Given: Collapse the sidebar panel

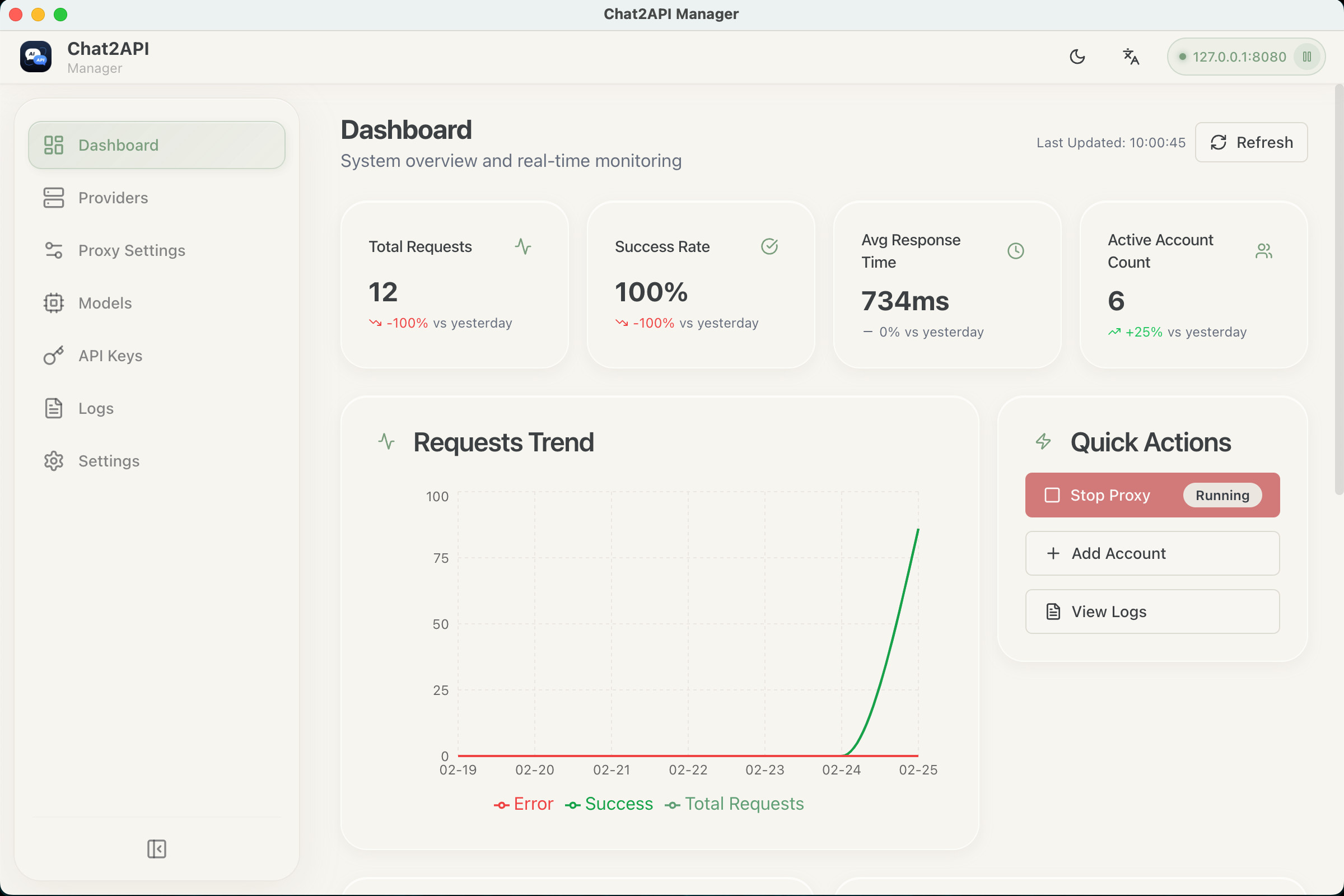Looking at the screenshot, I should click(x=156, y=848).
